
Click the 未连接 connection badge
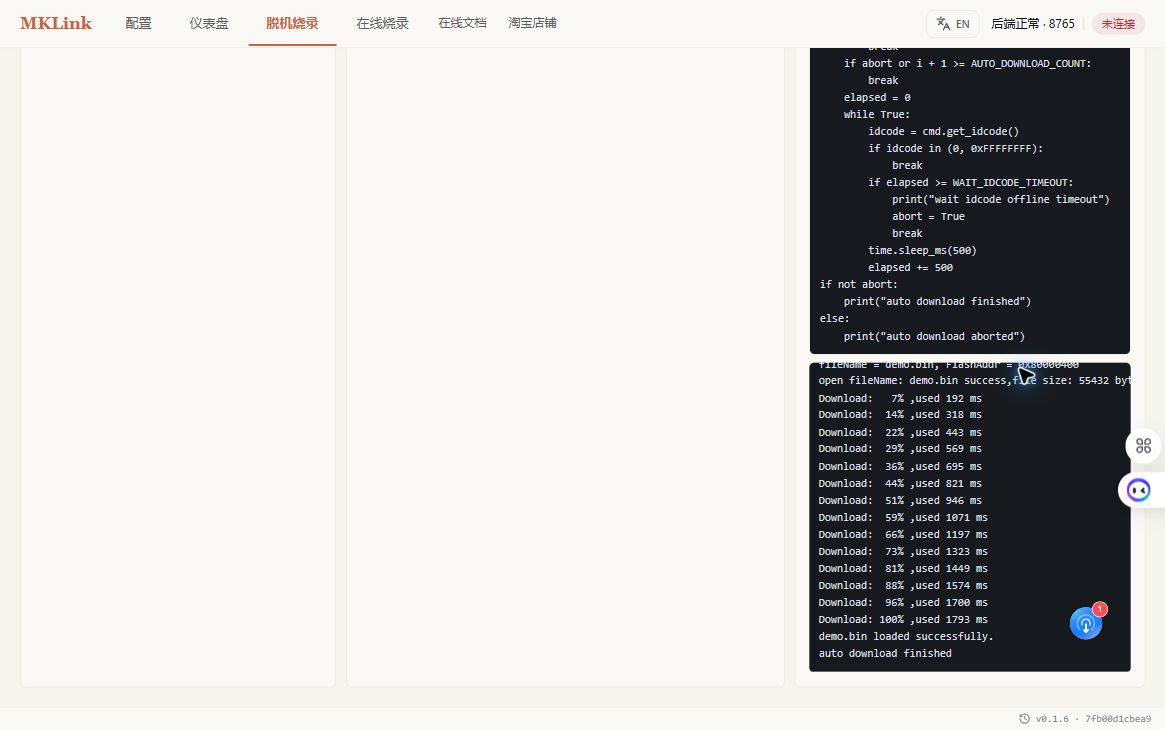(x=1118, y=24)
